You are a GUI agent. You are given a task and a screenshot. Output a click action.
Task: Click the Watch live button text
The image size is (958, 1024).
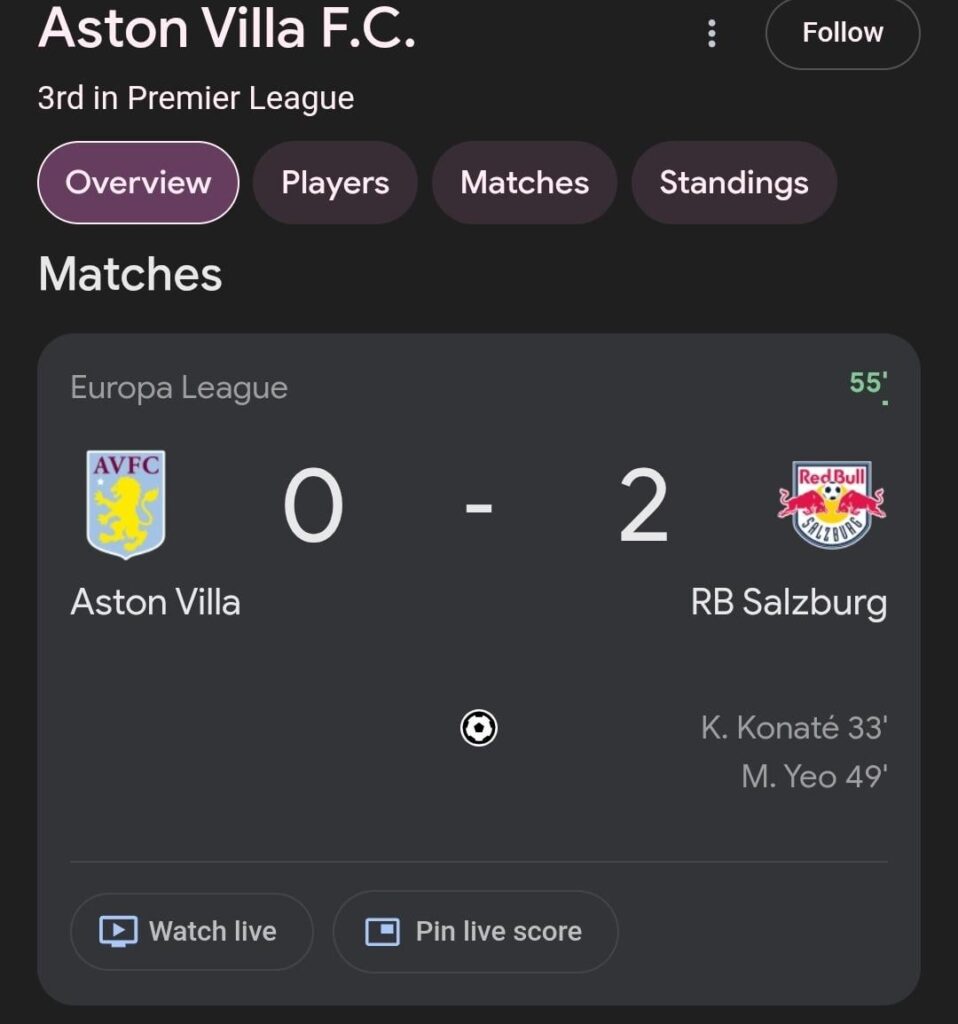click(212, 932)
